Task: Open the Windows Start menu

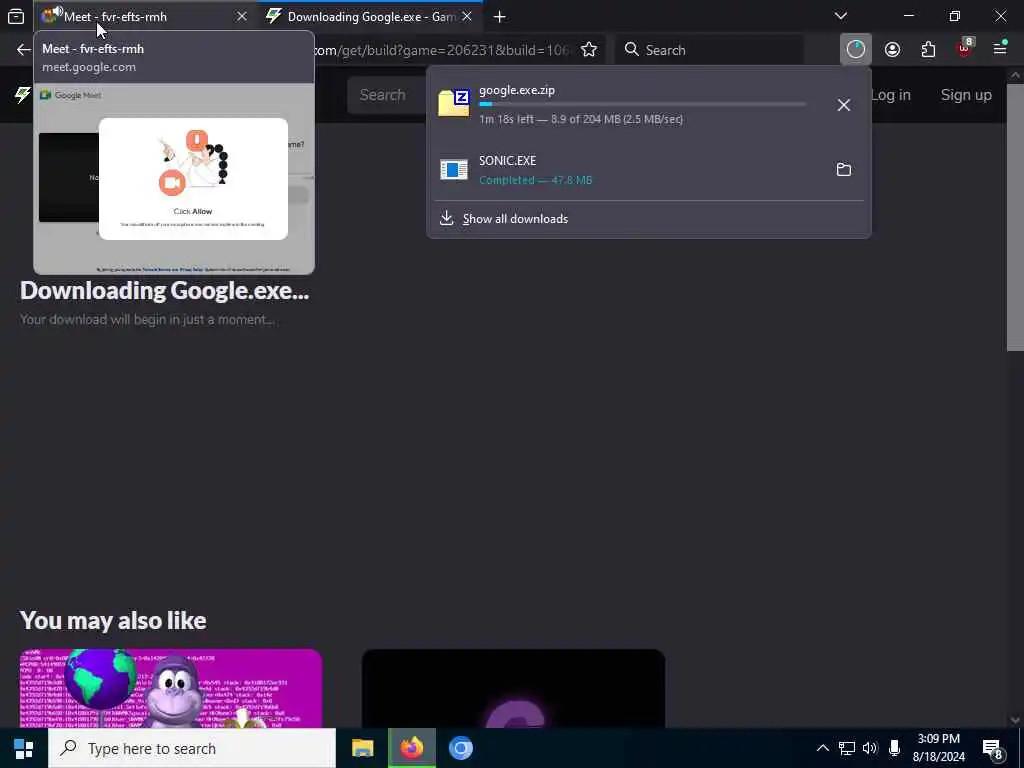Action: click(24, 748)
